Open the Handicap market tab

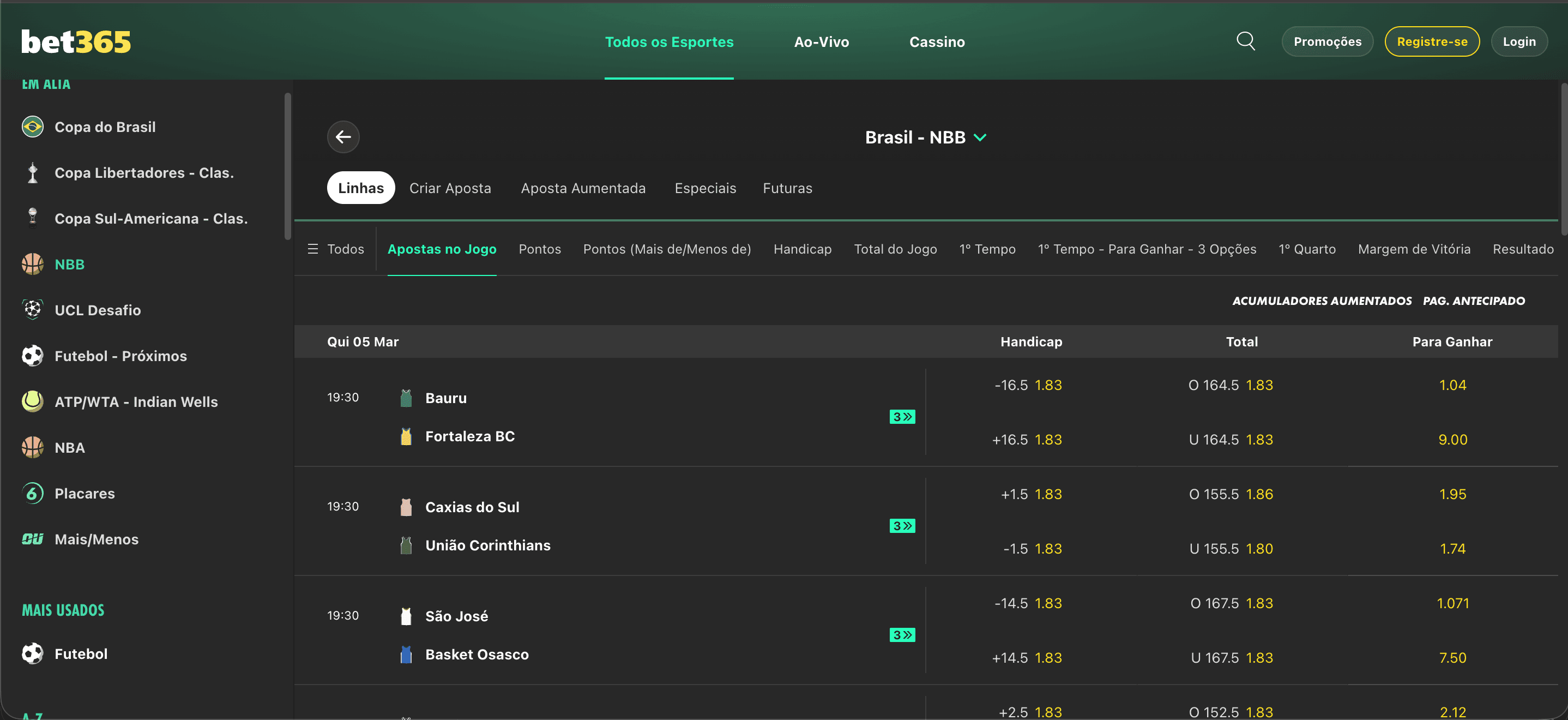click(802, 249)
